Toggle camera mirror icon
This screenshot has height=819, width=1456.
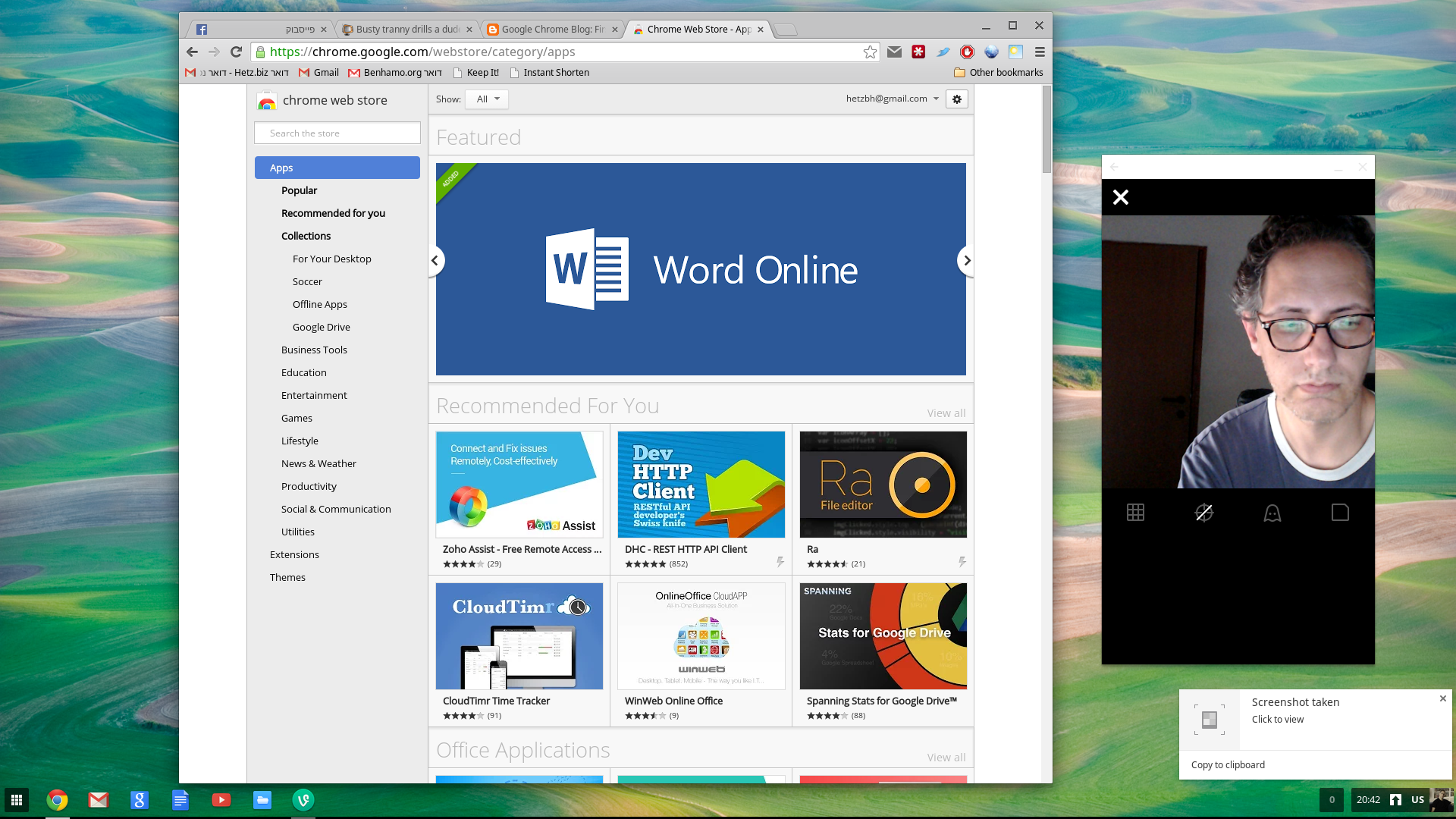pos(1204,513)
